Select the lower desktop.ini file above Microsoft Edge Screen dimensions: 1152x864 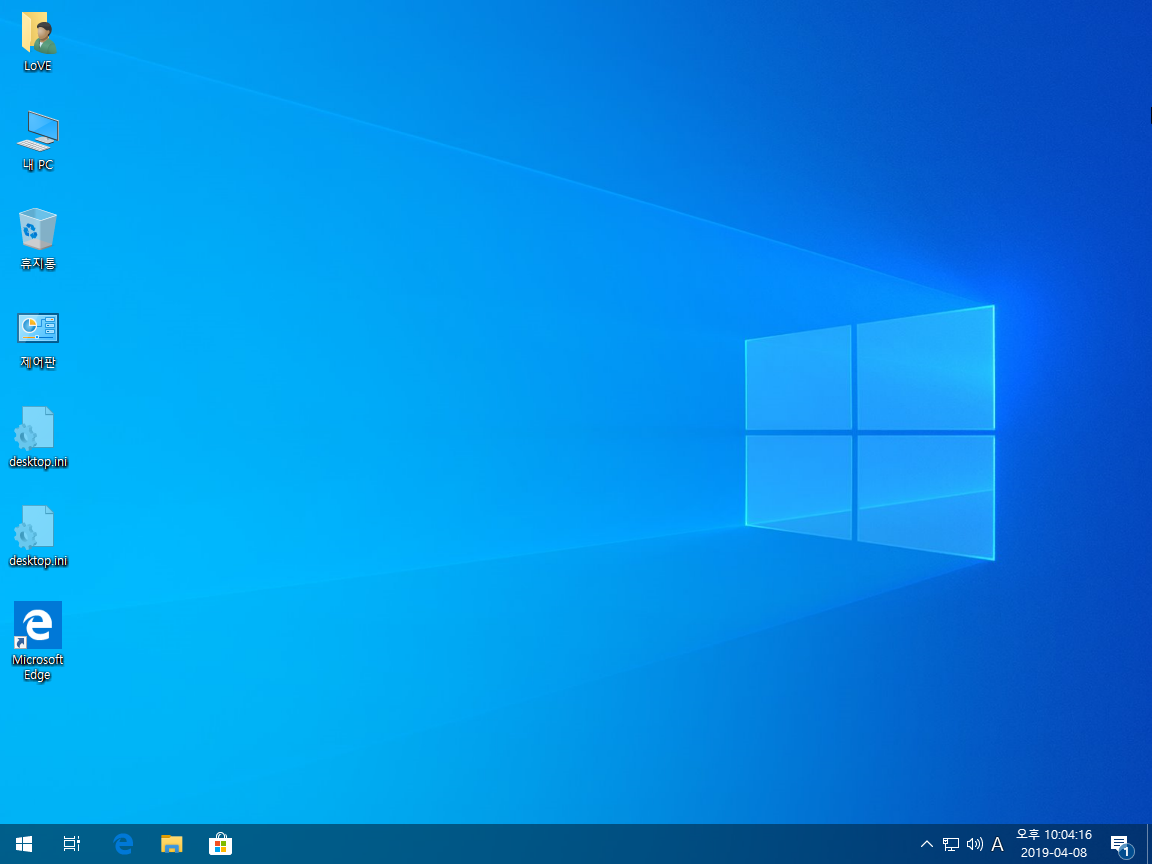pyautogui.click(x=37, y=536)
